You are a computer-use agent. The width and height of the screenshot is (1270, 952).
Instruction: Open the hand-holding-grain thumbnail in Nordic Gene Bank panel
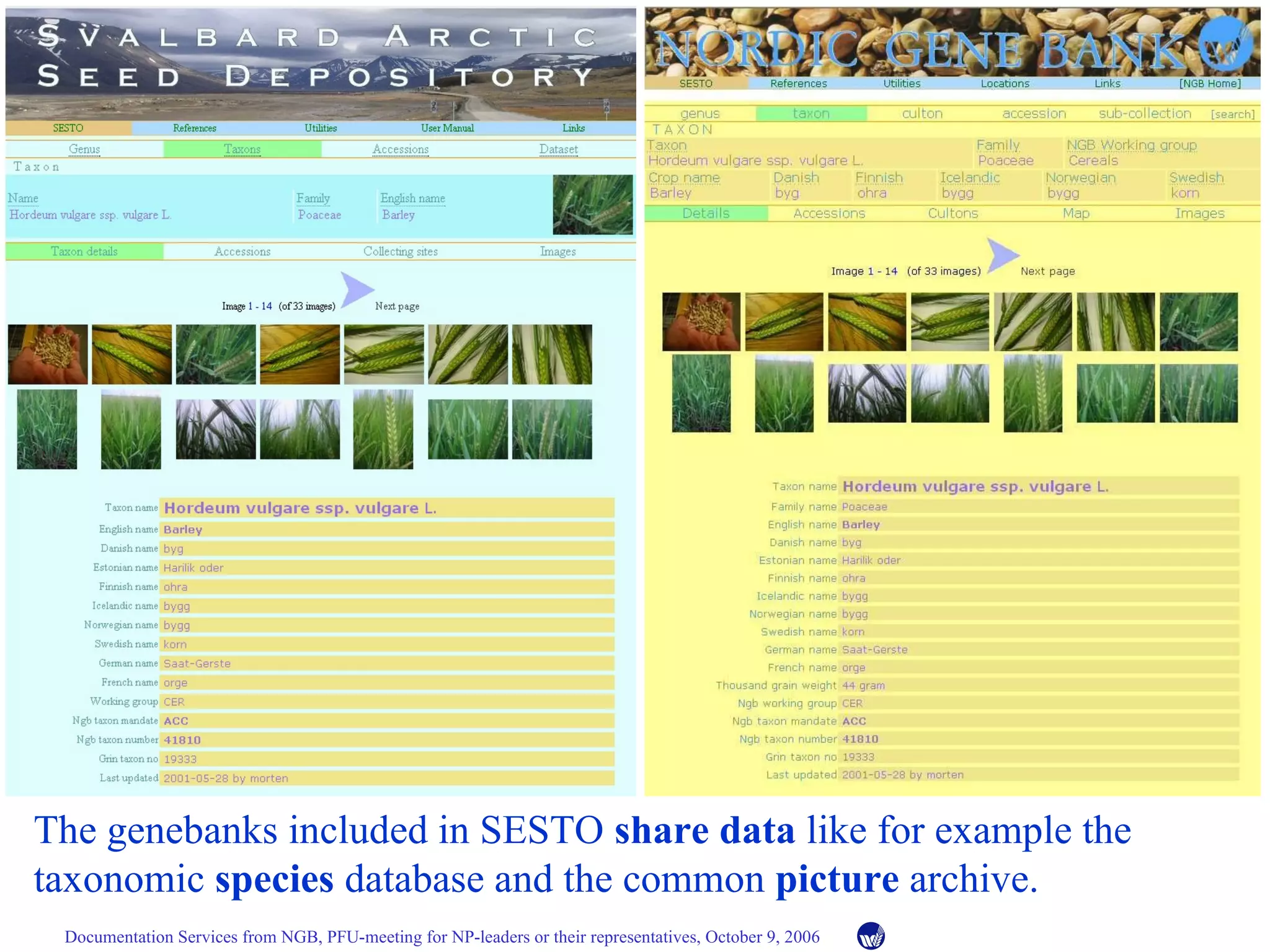click(x=701, y=322)
